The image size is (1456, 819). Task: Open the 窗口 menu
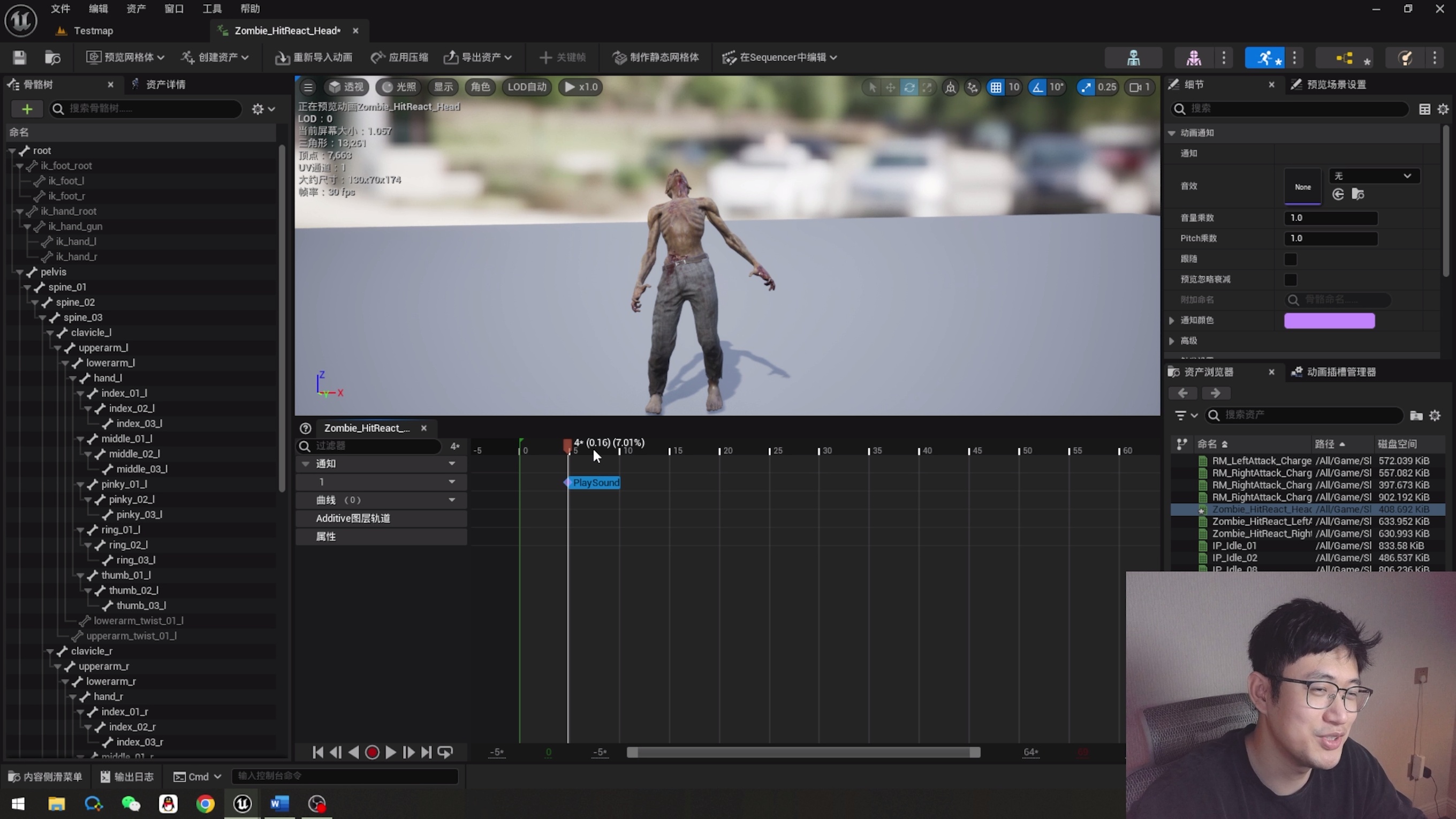[x=173, y=9]
